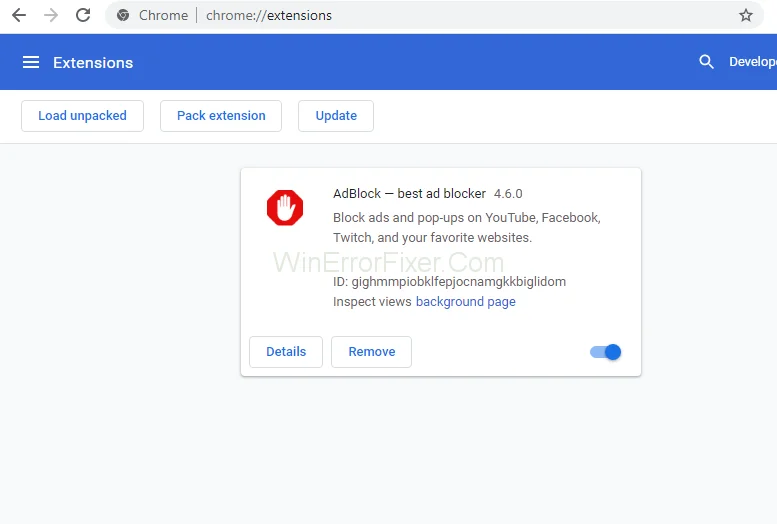
Task: Click the version number 4.6.0
Action: click(x=508, y=194)
